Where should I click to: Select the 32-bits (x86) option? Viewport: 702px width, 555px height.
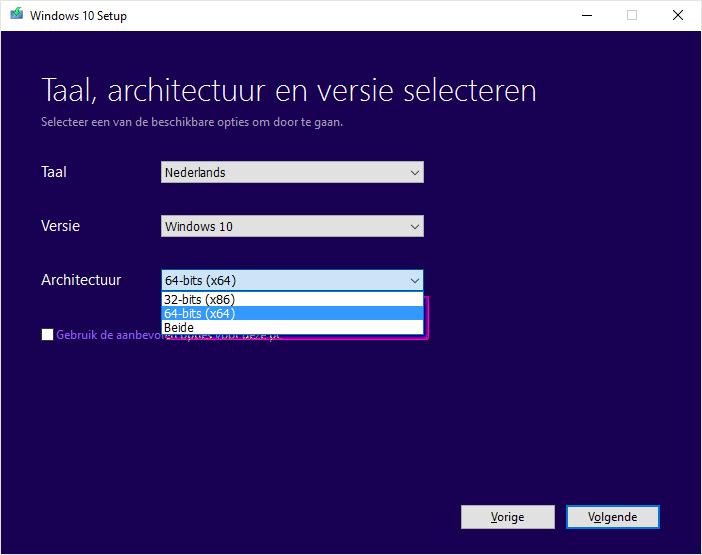tap(292, 299)
